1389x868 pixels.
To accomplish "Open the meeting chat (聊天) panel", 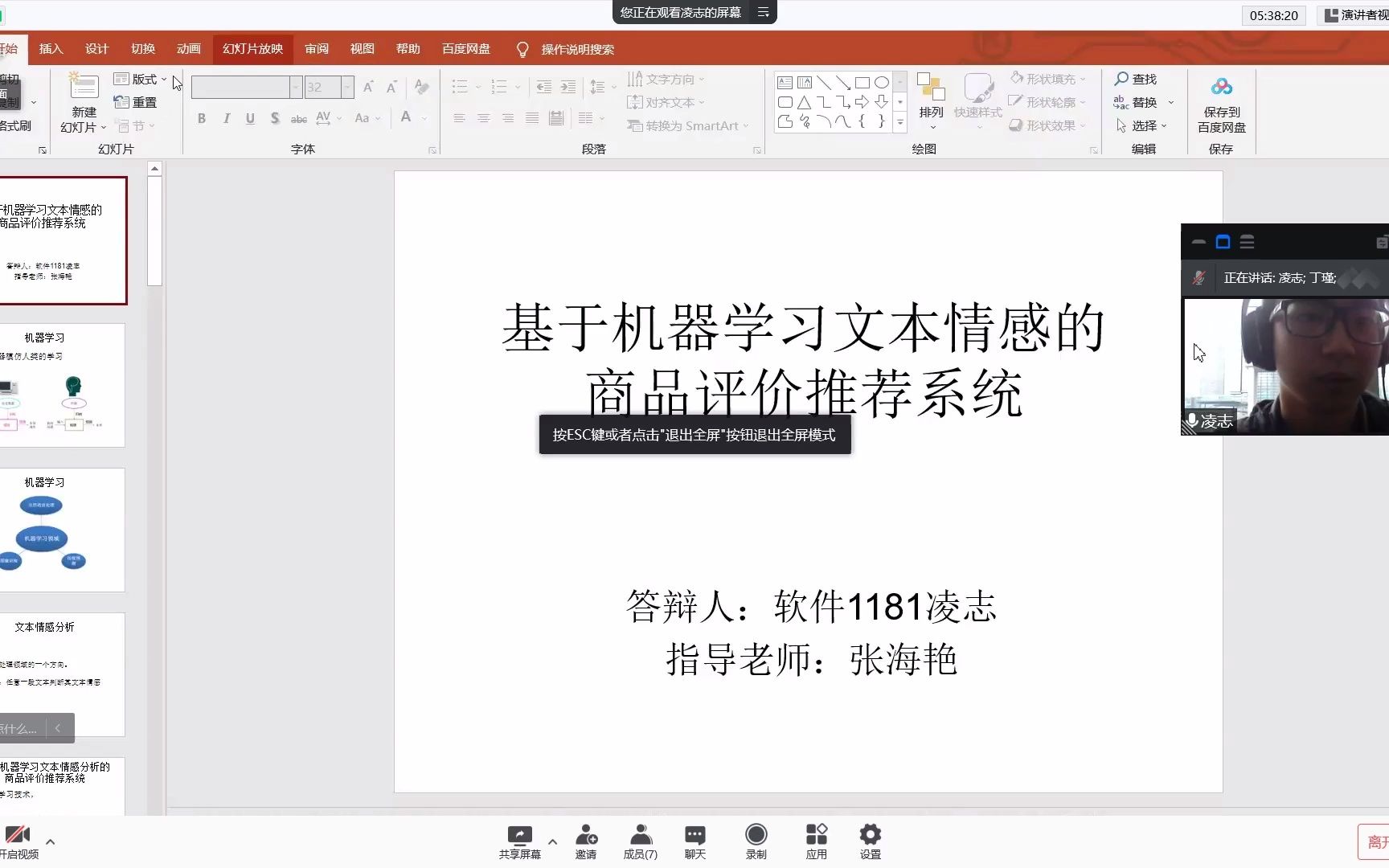I will [x=694, y=837].
